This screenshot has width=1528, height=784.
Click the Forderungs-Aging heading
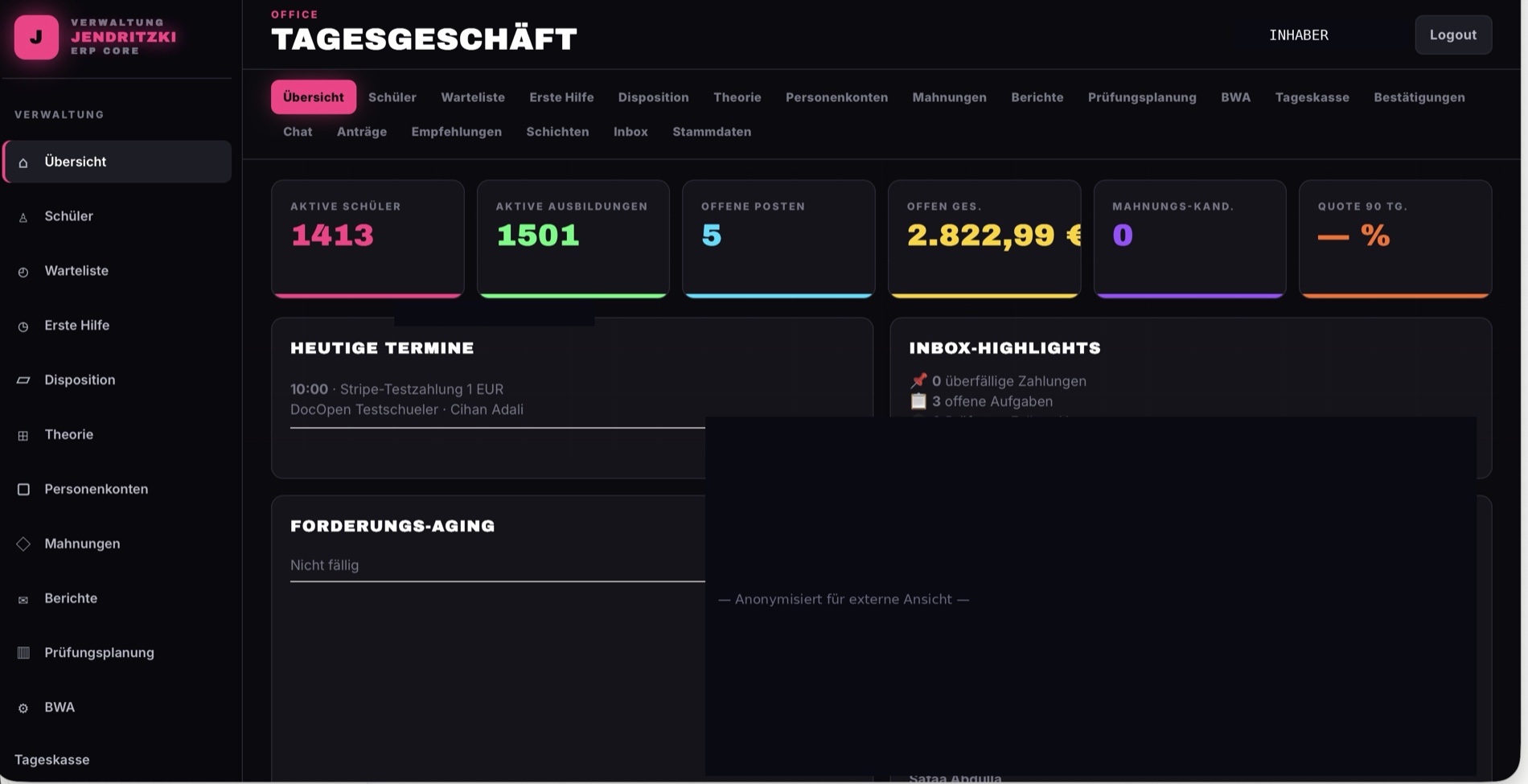(392, 526)
